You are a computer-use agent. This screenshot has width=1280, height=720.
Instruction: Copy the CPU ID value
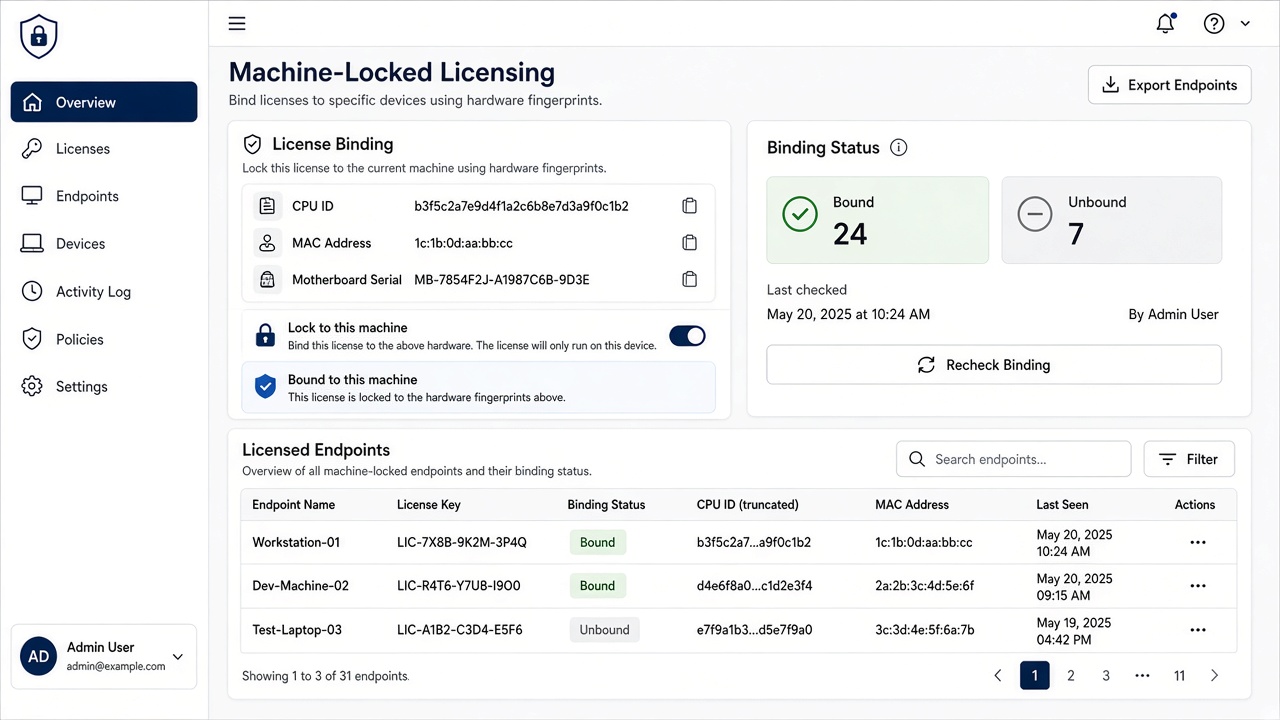[689, 206]
